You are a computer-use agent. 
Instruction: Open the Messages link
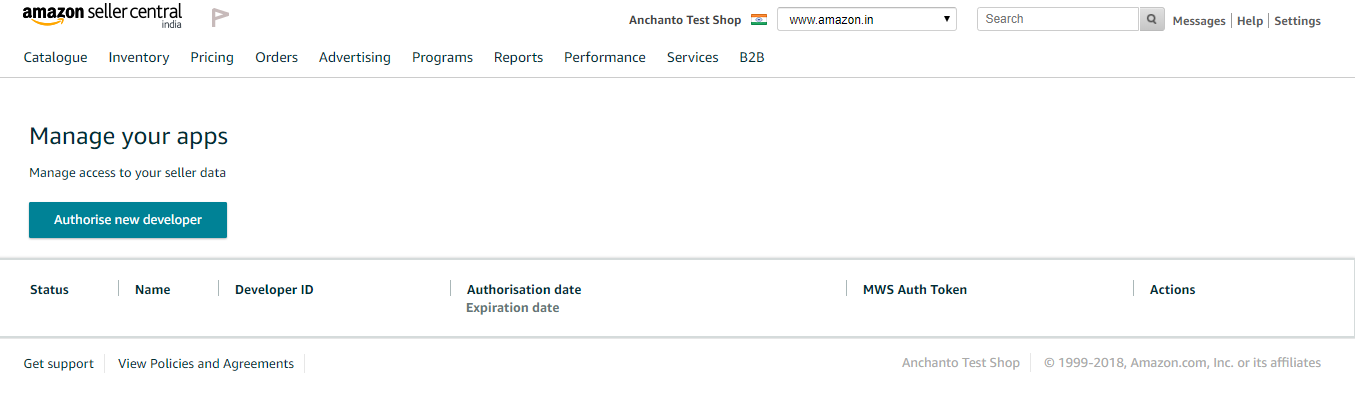click(x=1199, y=21)
